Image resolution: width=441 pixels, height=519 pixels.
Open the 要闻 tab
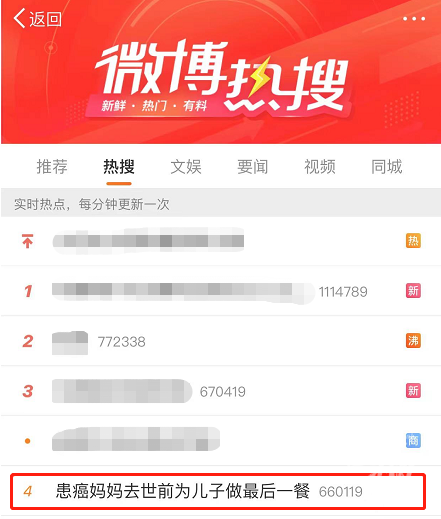tap(253, 167)
